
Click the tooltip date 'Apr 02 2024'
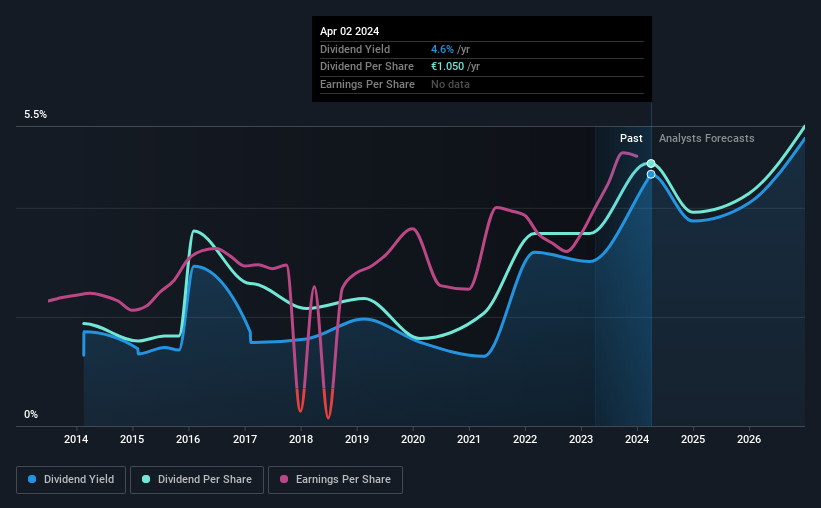(349, 31)
